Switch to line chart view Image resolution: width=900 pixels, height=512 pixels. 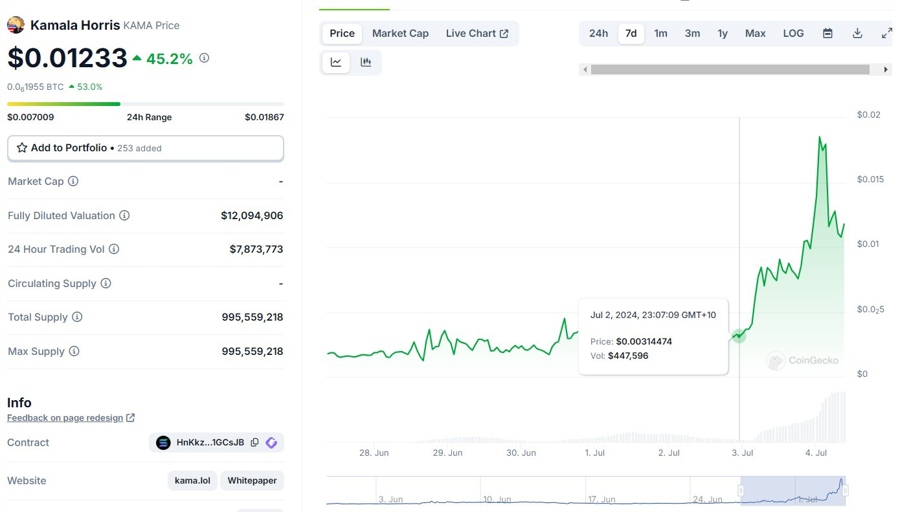coord(336,62)
